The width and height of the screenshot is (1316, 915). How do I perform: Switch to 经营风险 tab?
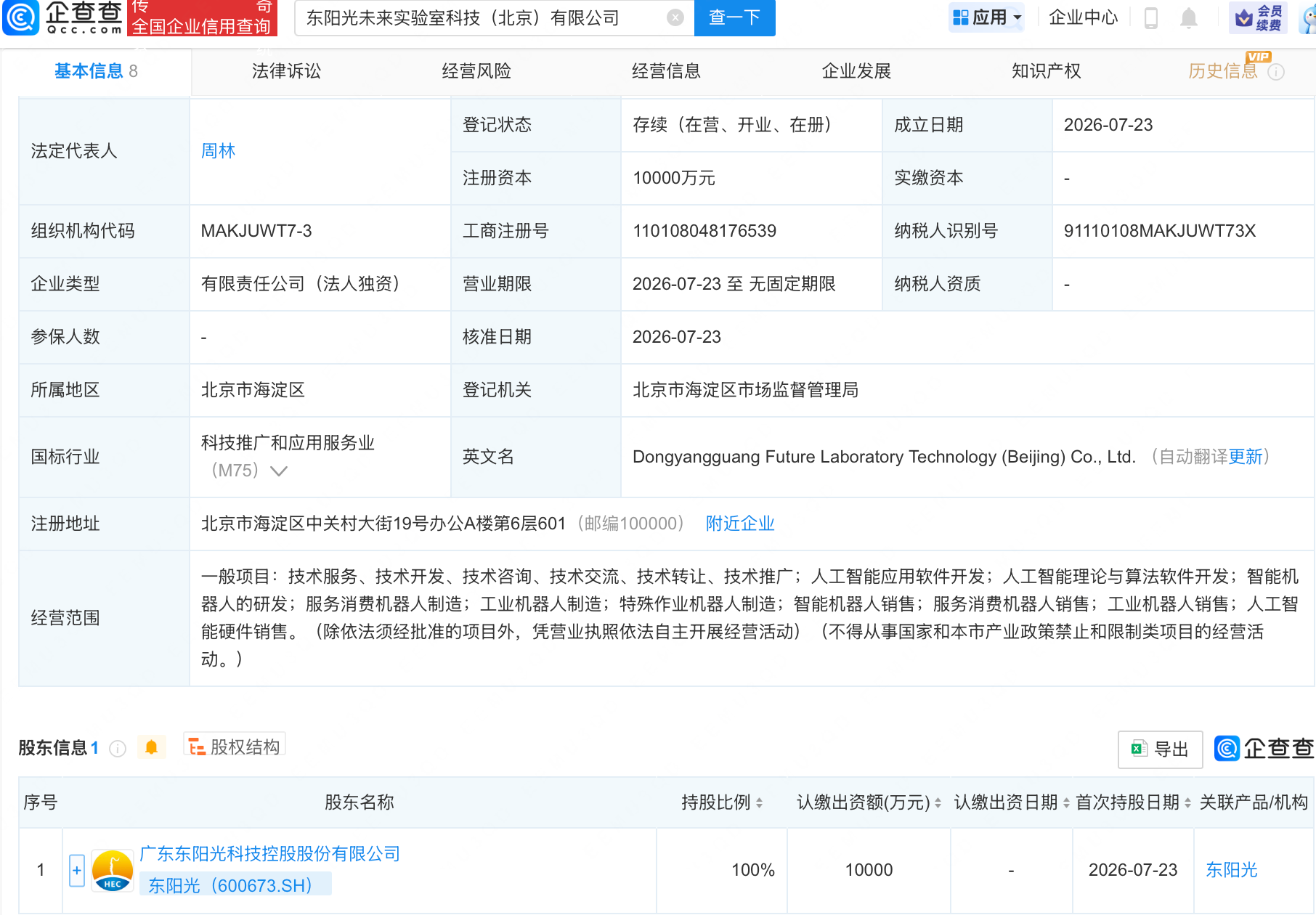(x=476, y=71)
